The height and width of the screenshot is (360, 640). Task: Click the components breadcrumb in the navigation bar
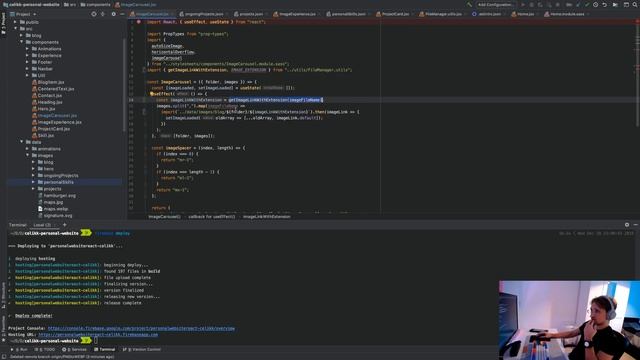96,4
